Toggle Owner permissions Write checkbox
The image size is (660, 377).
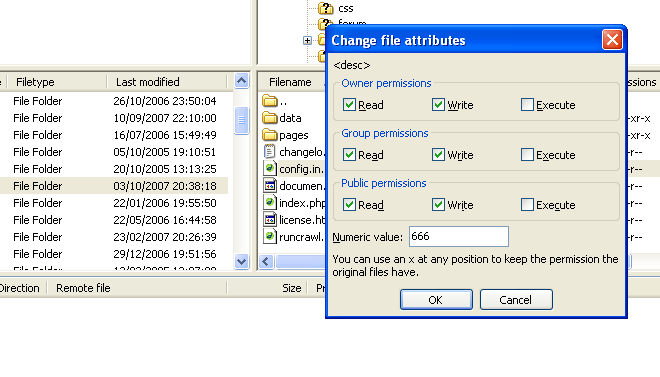point(438,105)
